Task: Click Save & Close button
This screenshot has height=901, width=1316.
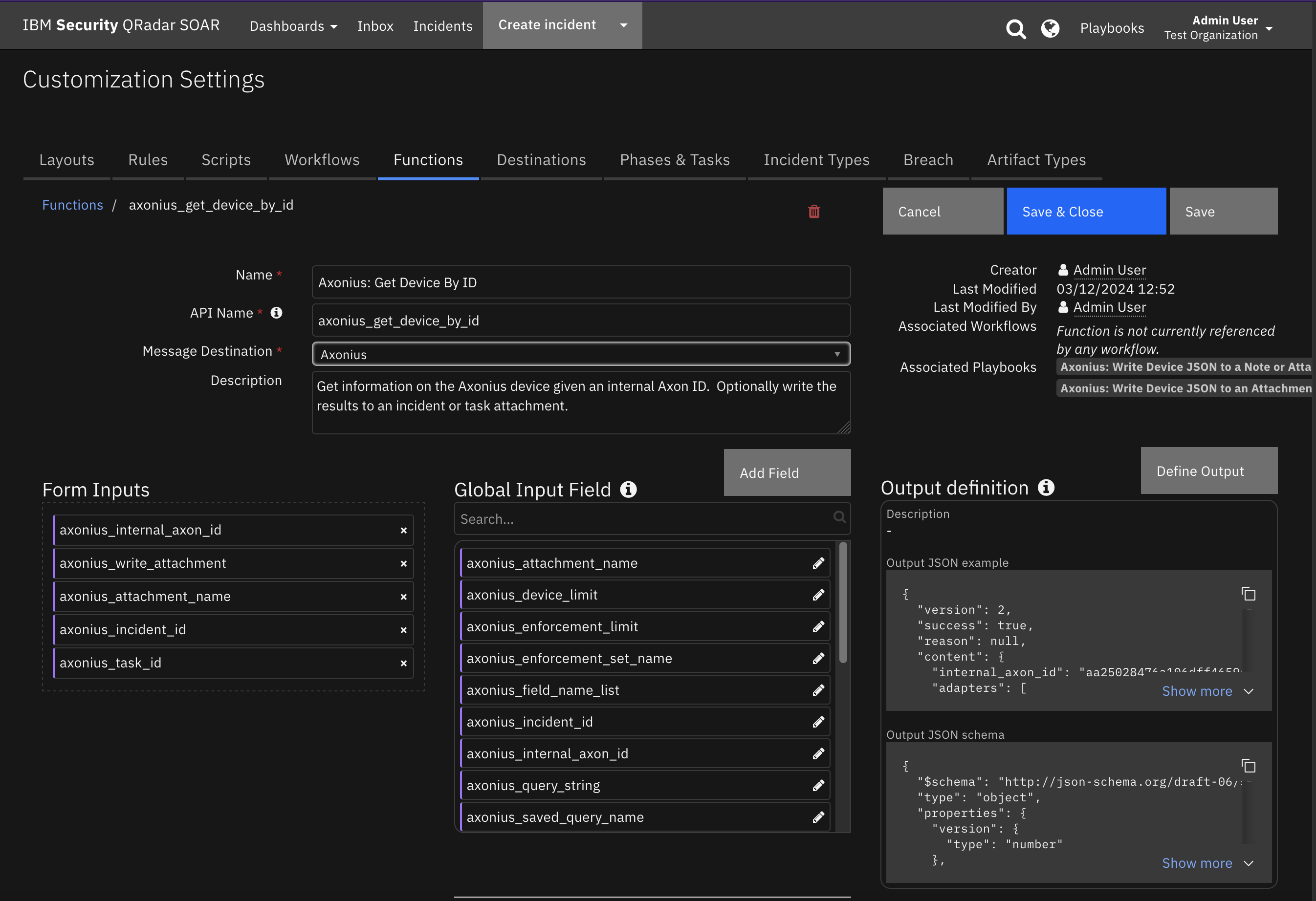Action: [1086, 211]
